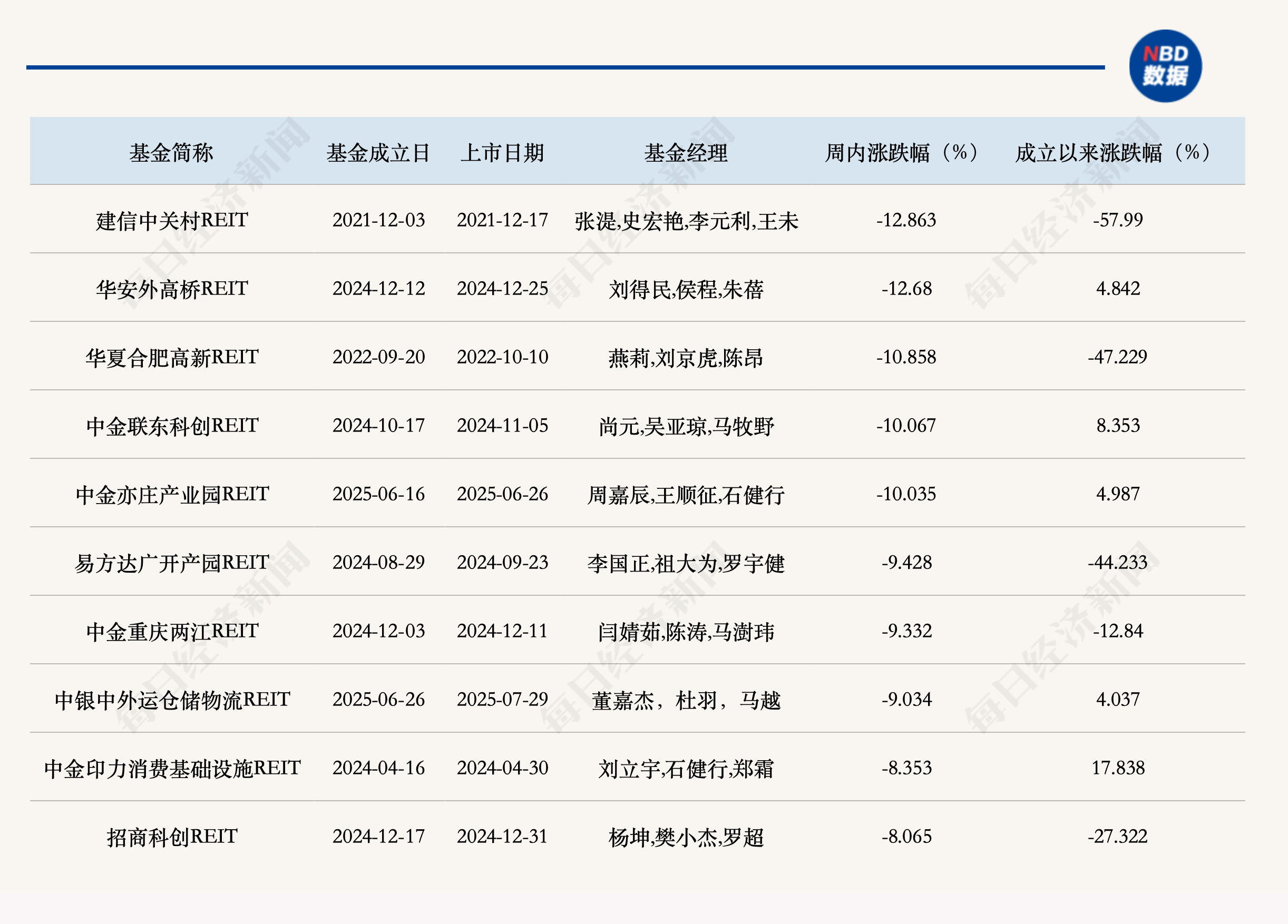The width and height of the screenshot is (1288, 924).
Task: Select listing date 2025-06-26
Action: pyautogui.click(x=503, y=494)
